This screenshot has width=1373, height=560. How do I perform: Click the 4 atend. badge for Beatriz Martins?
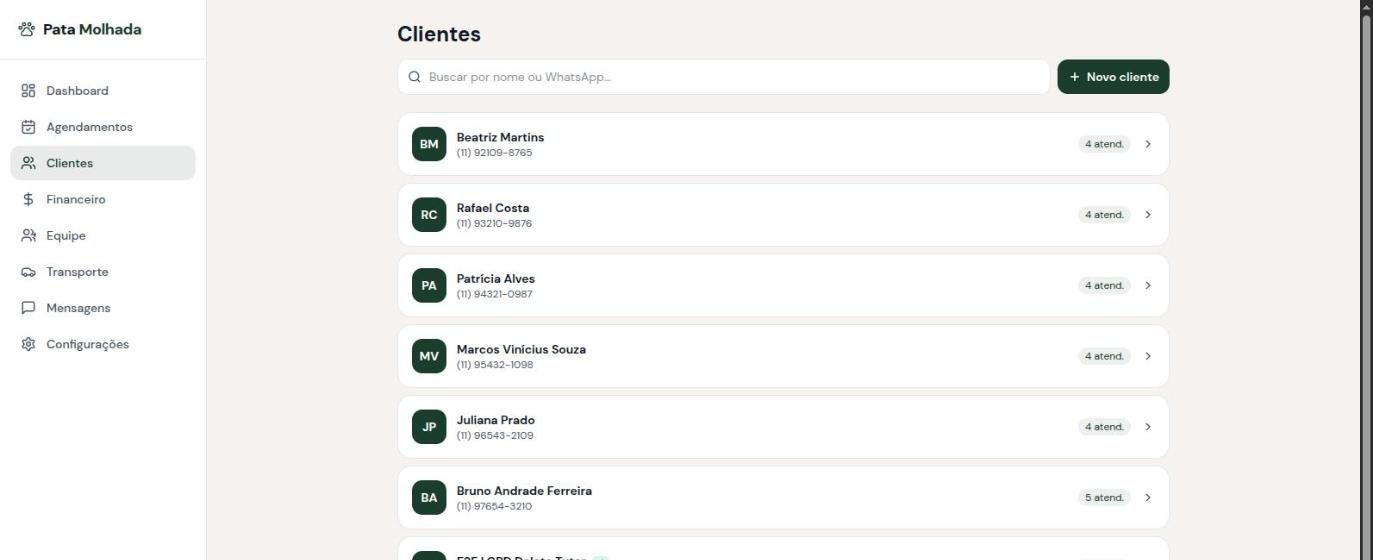tap(1104, 144)
